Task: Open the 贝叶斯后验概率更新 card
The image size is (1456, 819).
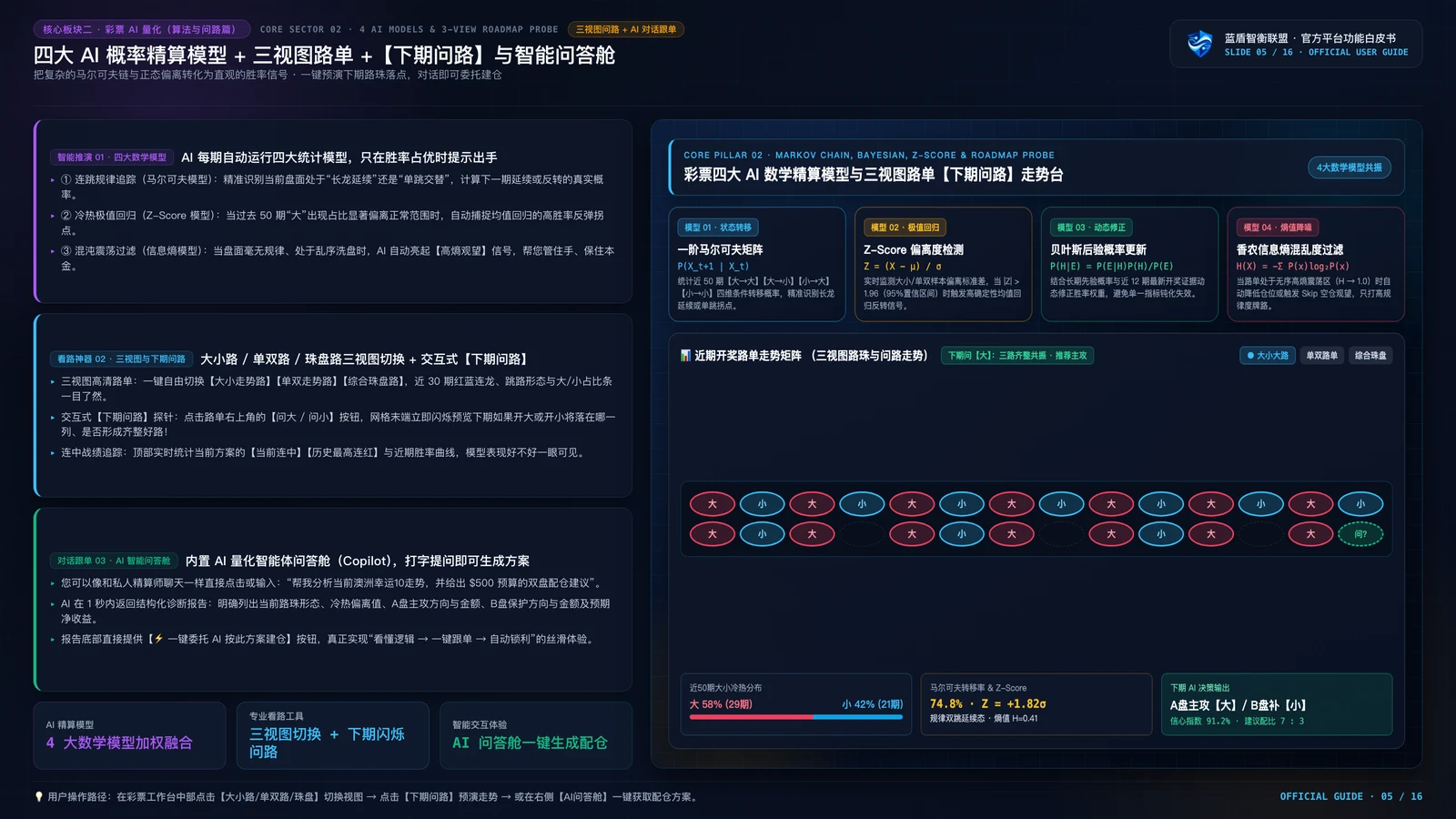Action: click(x=1129, y=264)
